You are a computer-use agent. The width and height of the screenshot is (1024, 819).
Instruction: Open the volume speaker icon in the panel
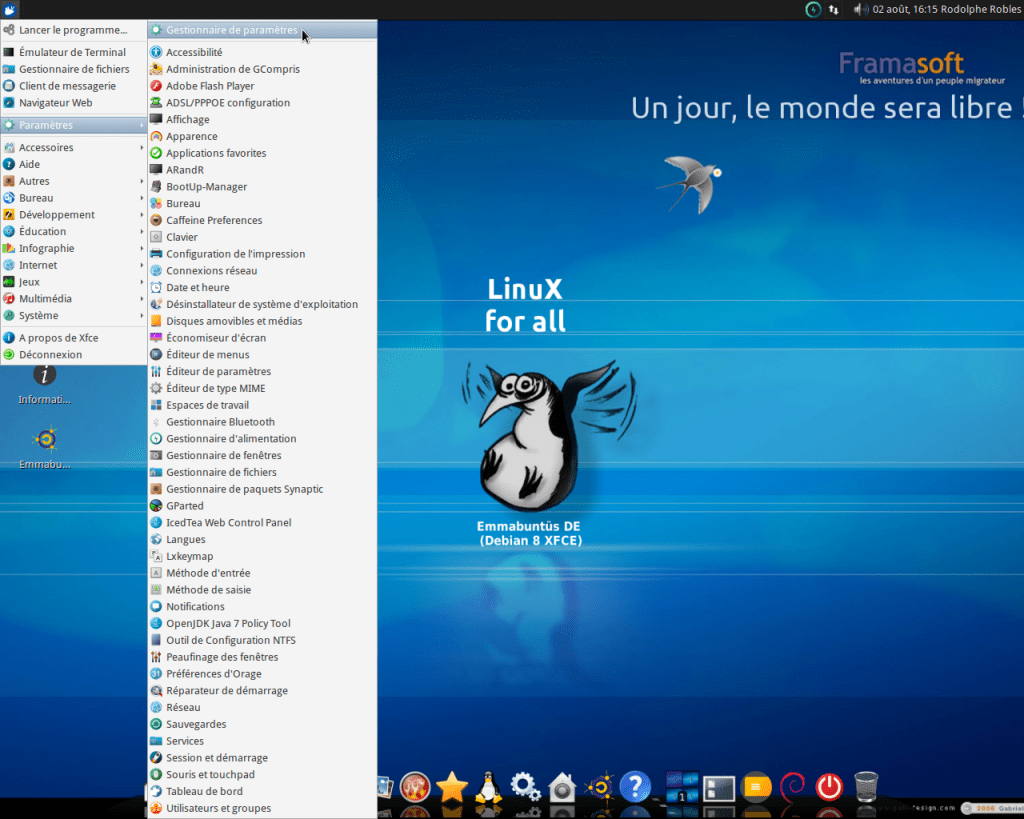pos(859,9)
